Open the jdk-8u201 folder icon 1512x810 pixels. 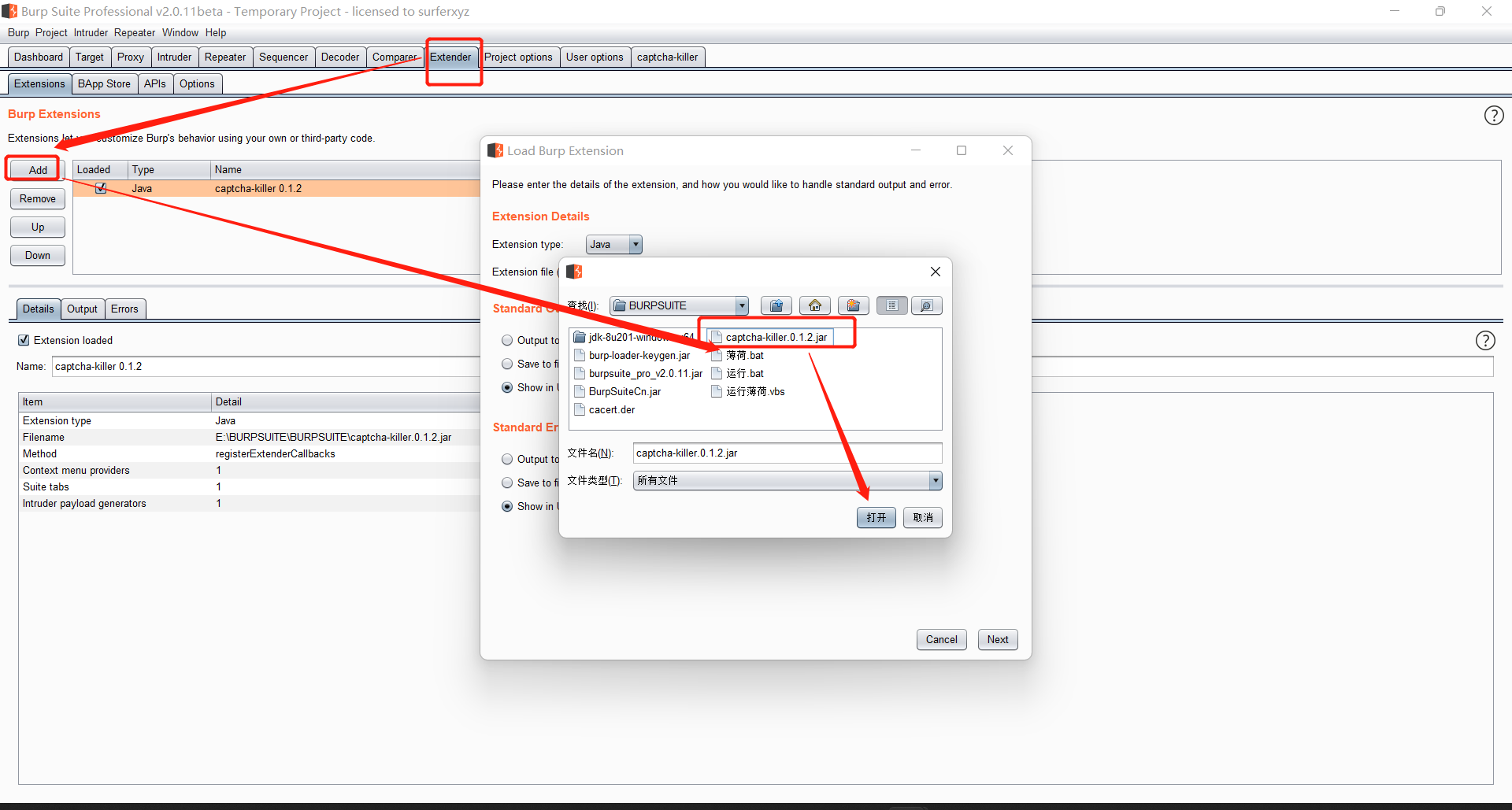coord(580,337)
